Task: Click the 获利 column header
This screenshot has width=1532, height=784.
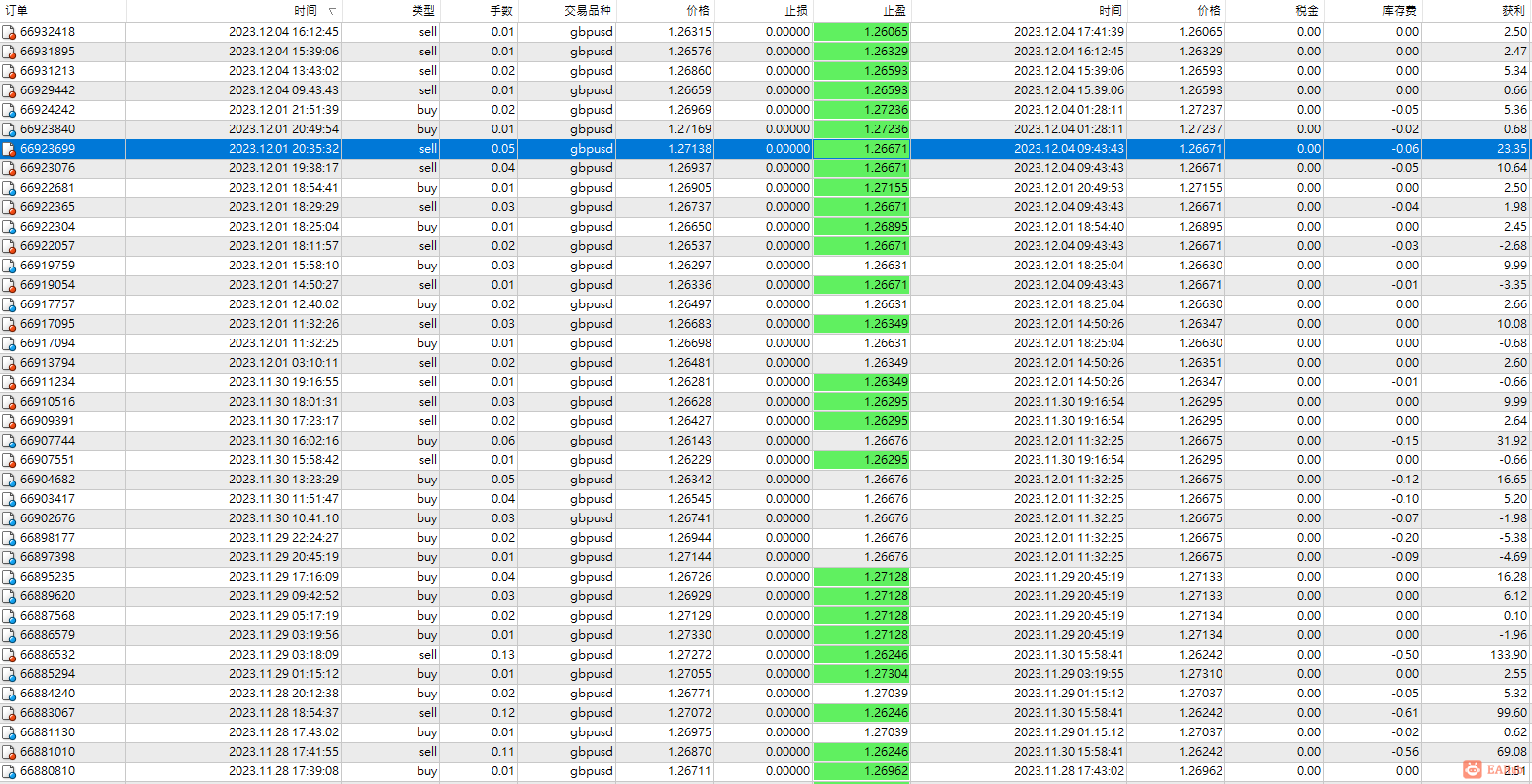Action: click(x=1514, y=11)
